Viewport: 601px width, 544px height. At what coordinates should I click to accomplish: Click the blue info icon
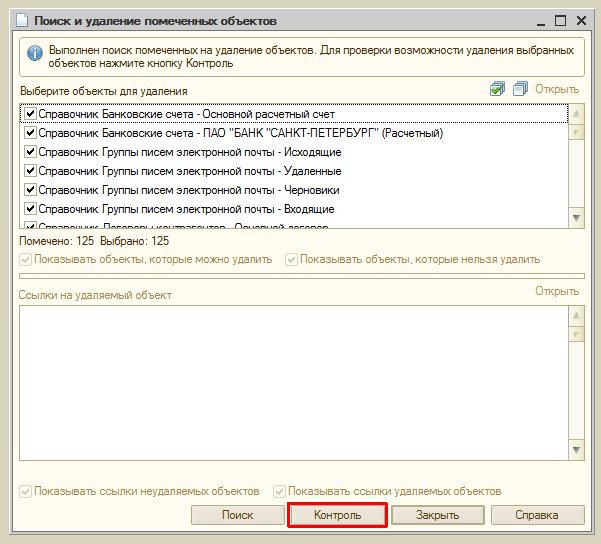34,54
